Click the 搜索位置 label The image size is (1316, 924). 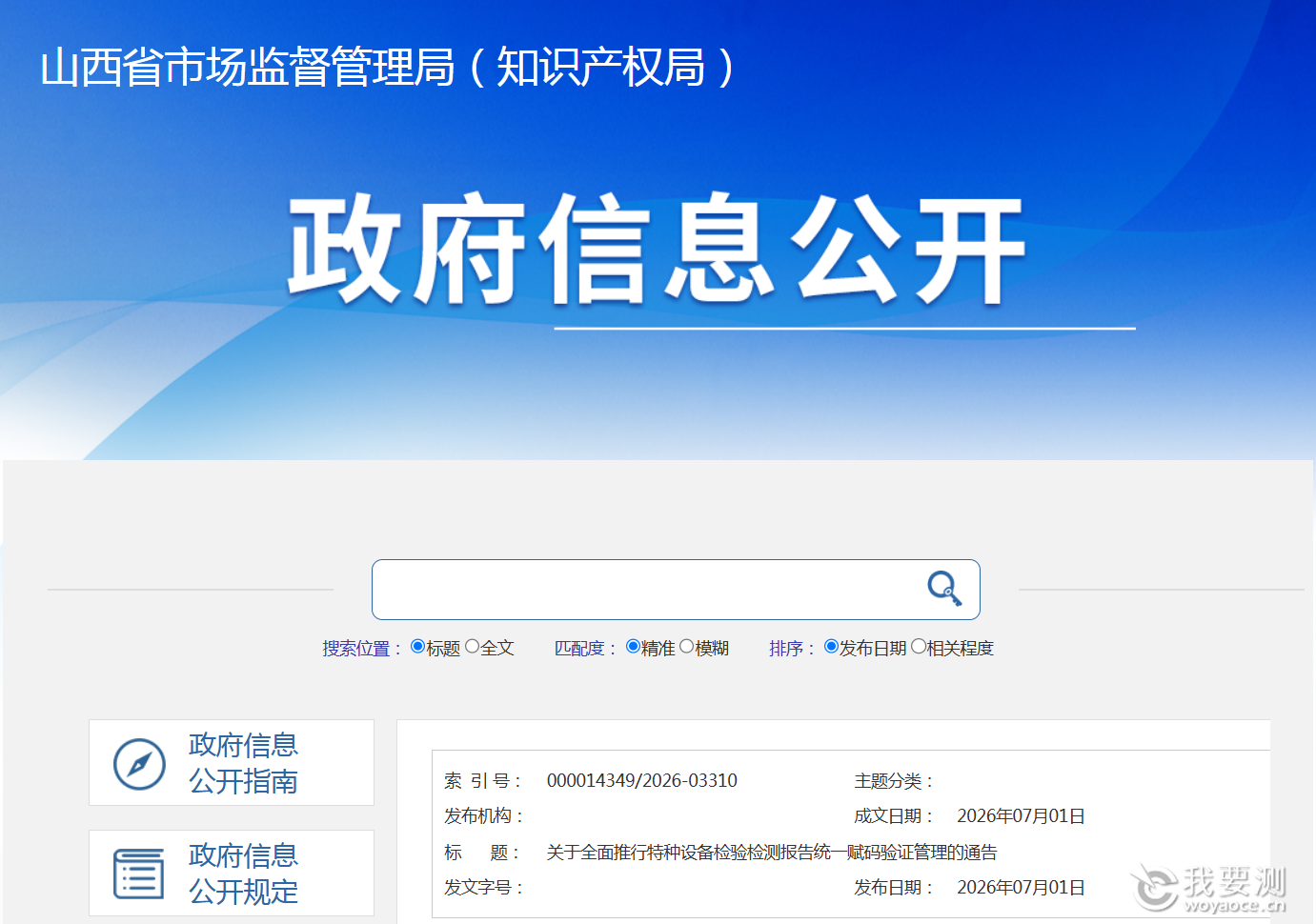361,649
